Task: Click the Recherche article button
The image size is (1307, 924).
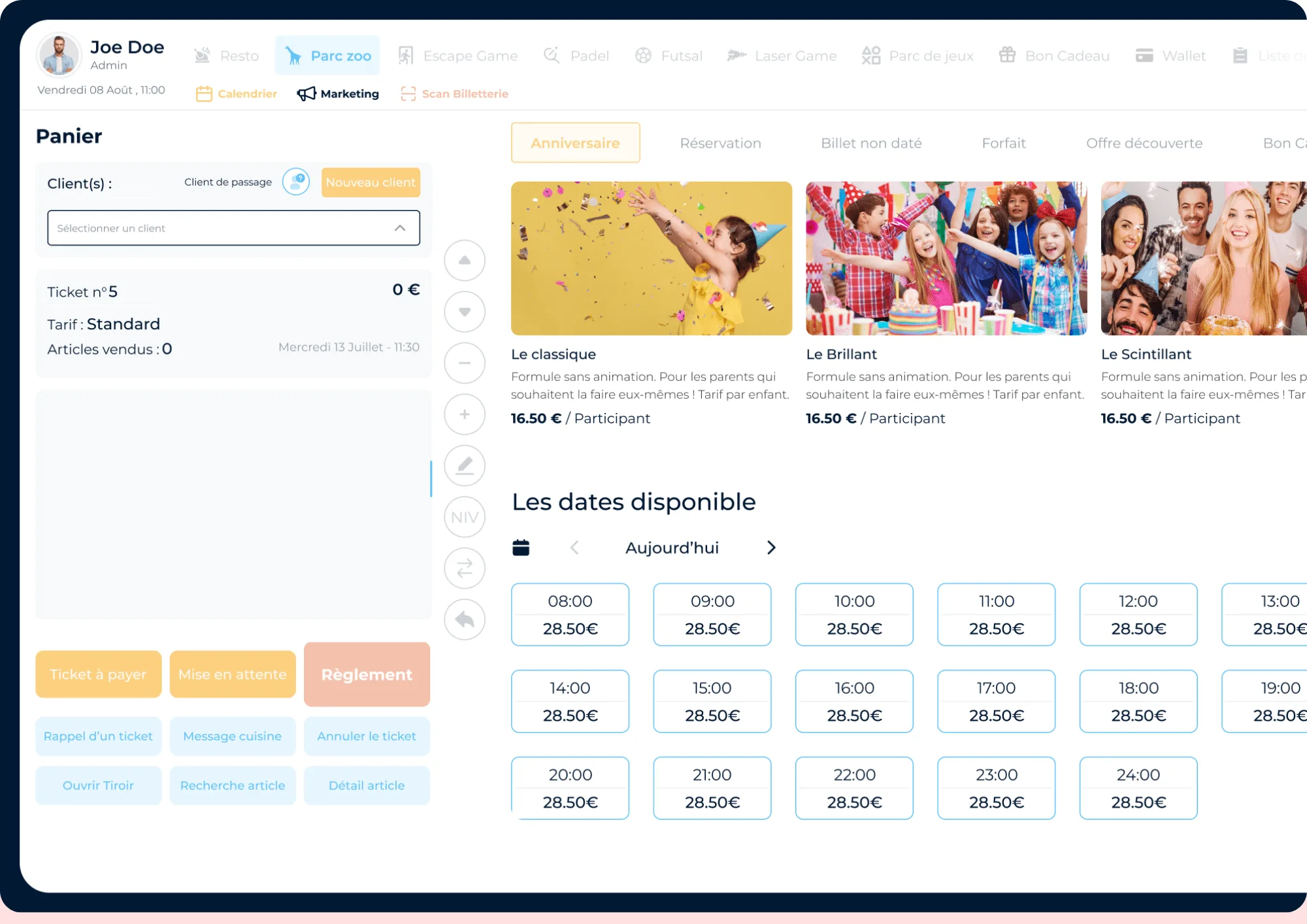Action: click(233, 785)
